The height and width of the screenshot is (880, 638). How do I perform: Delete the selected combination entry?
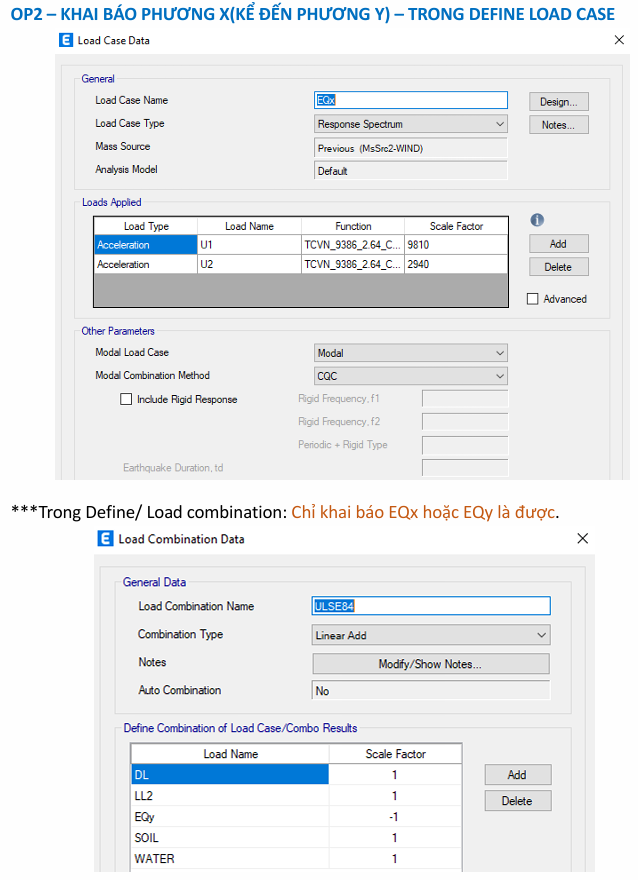pyautogui.click(x=517, y=800)
